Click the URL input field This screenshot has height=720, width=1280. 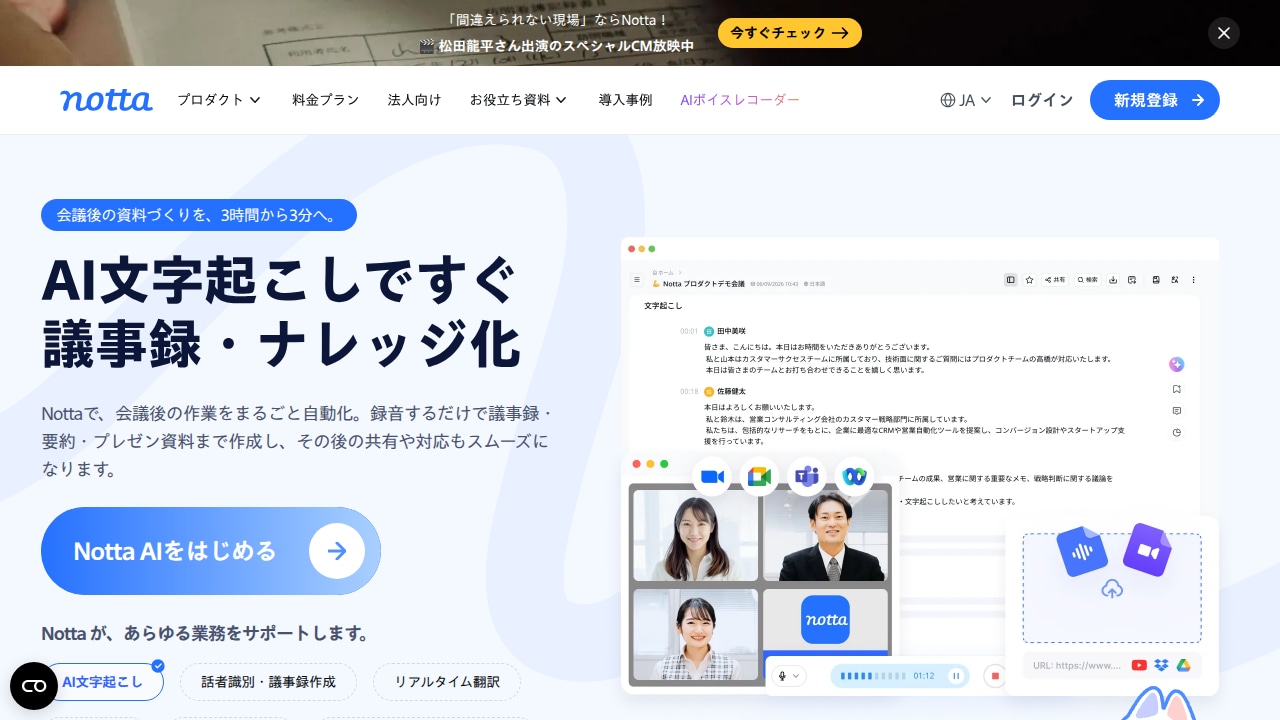point(1112,665)
